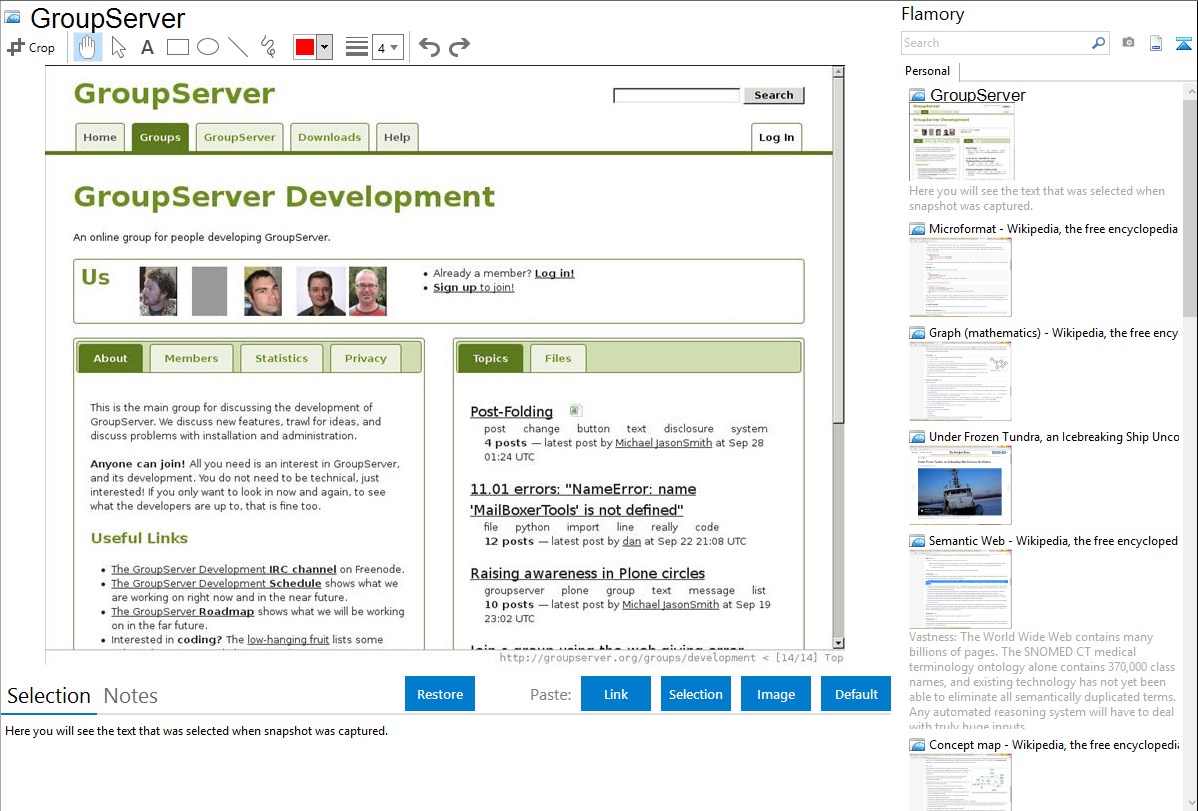Open the Microformat Wikipedia snapshot title
Image resolution: width=1198 pixels, height=811 pixels.
[x=1053, y=229]
